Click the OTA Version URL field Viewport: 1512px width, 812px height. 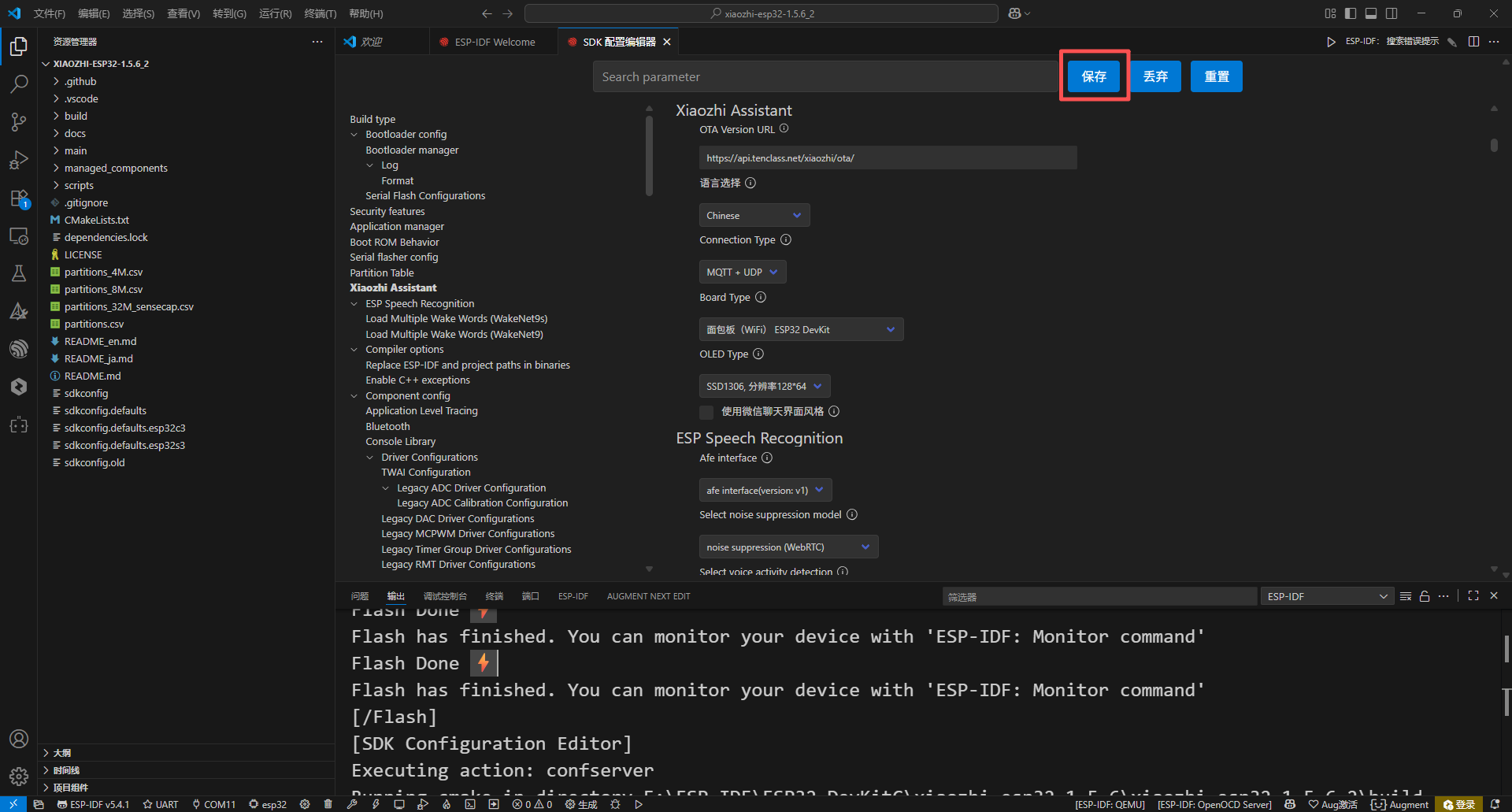(x=888, y=158)
